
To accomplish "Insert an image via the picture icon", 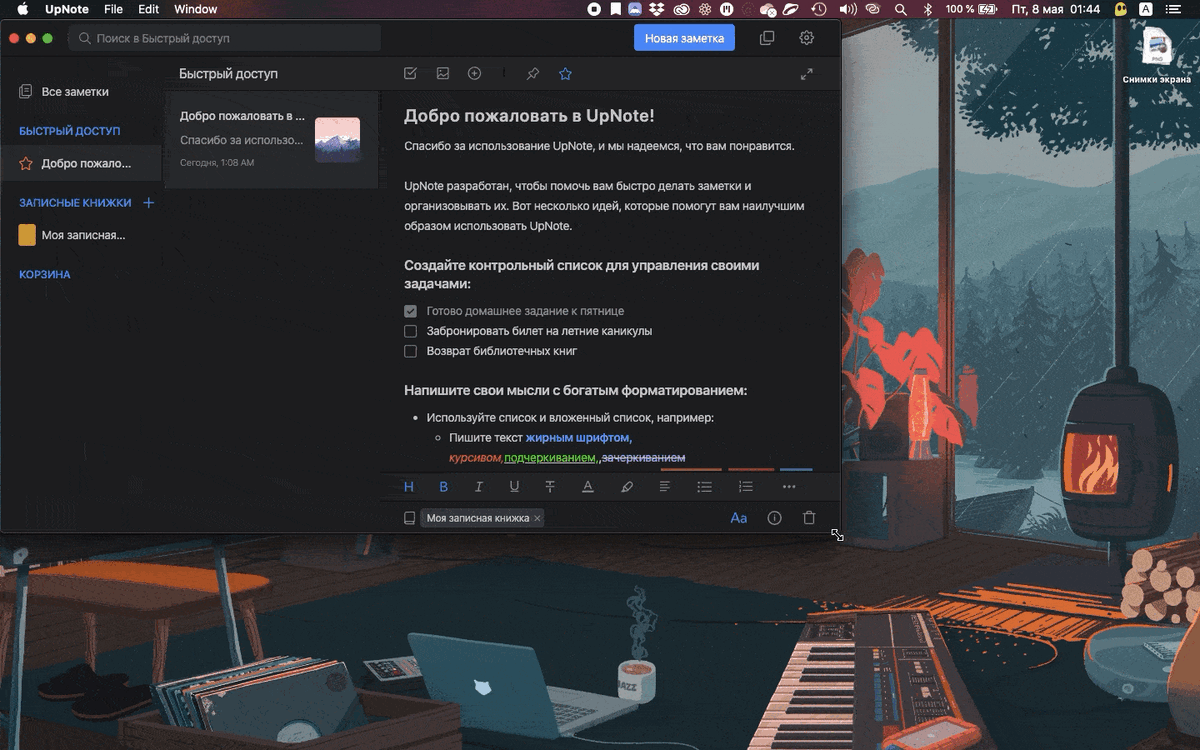I will (x=443, y=73).
